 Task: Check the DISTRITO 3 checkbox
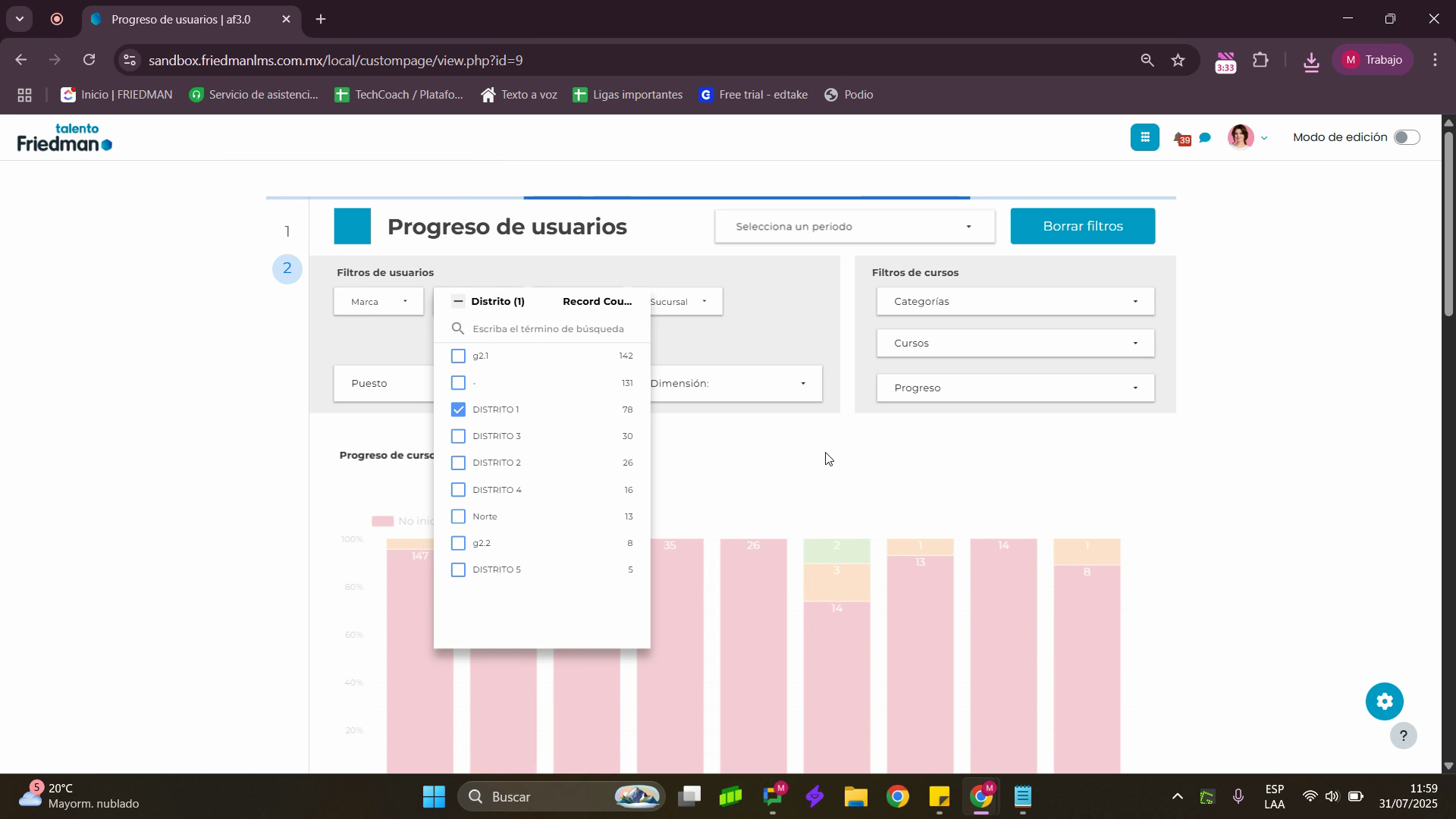[x=458, y=436]
